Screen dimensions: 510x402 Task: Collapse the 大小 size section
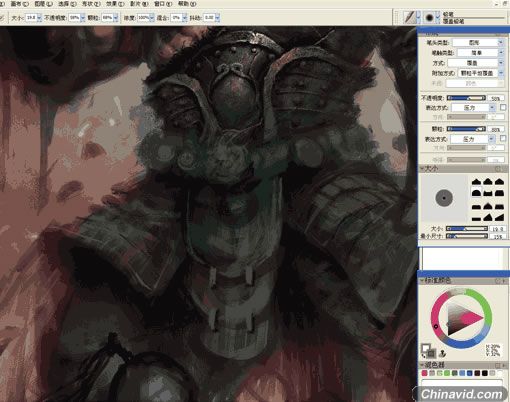coord(422,169)
